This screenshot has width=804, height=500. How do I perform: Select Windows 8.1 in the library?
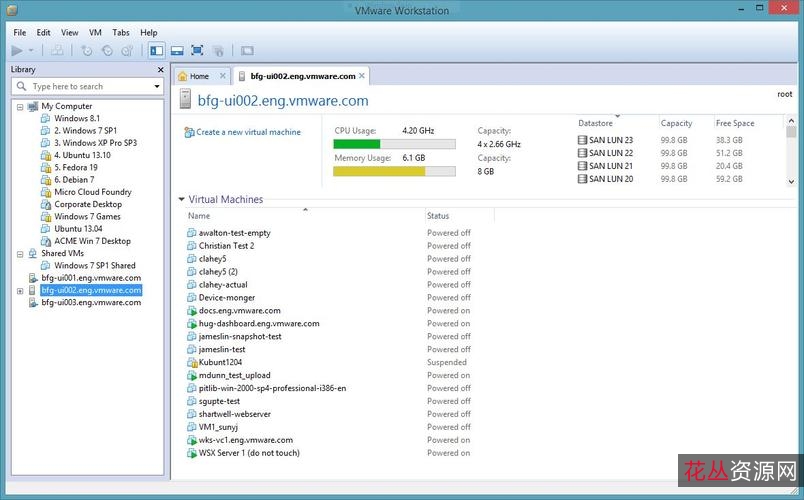77,118
